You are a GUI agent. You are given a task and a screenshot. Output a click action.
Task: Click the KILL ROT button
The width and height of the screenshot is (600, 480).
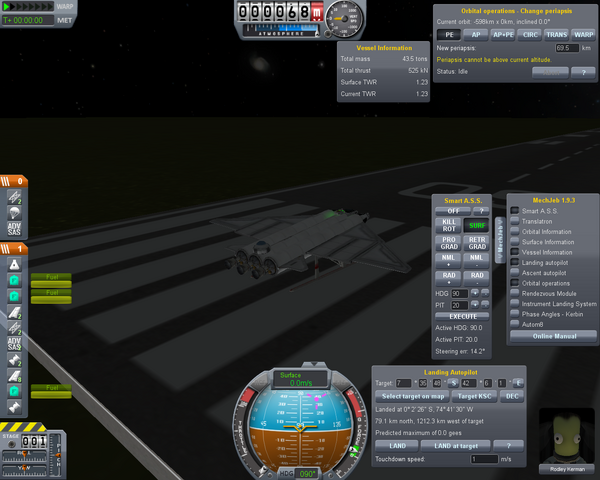click(x=448, y=225)
